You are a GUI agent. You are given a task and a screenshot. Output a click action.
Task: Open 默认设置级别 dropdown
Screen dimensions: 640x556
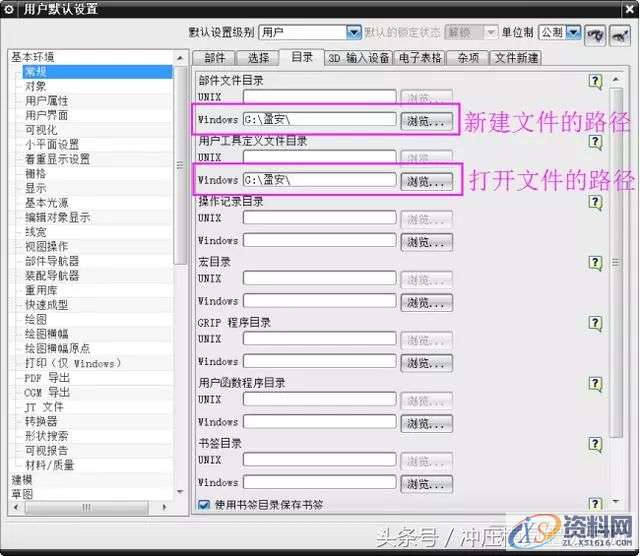coord(353,32)
